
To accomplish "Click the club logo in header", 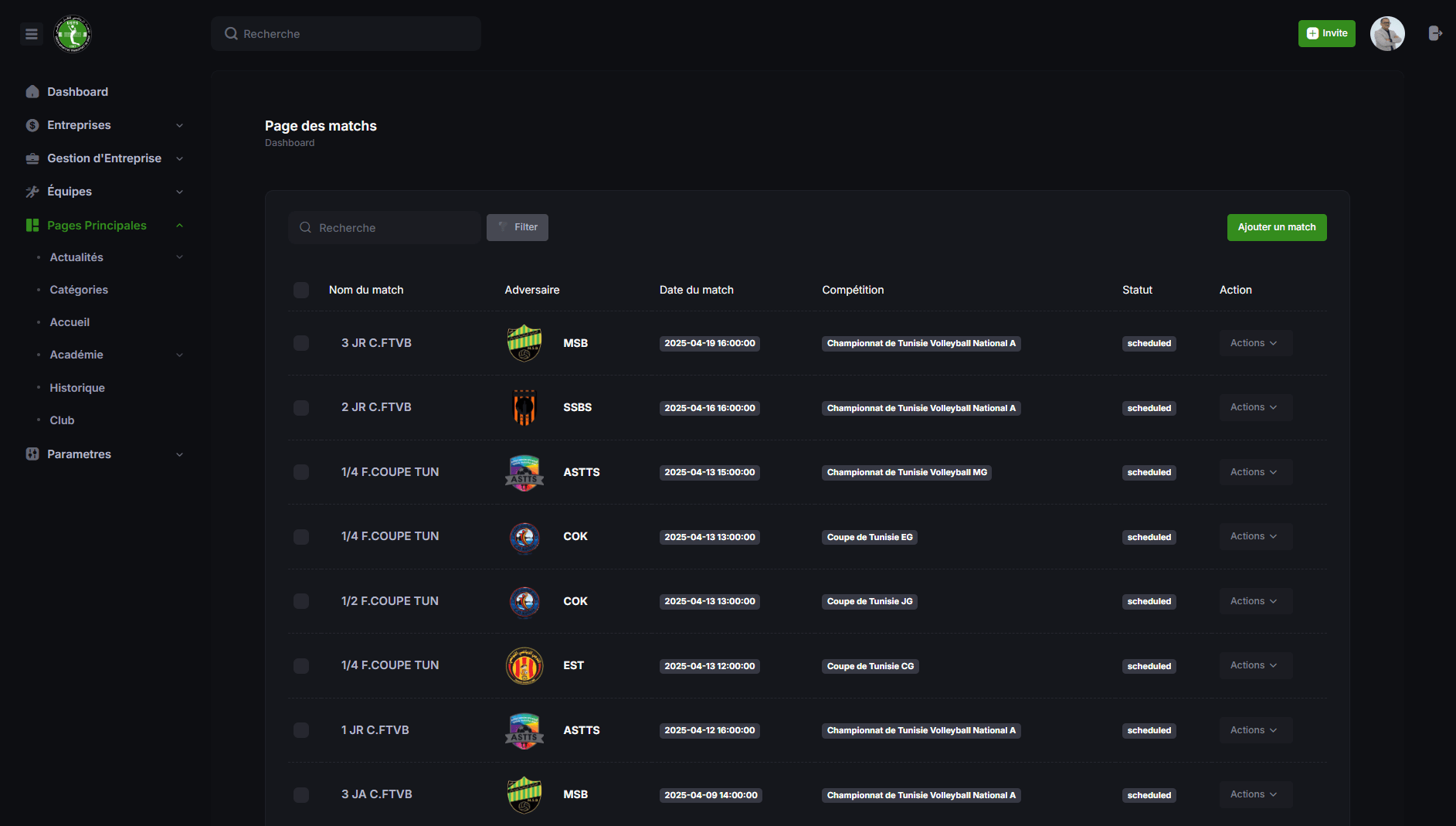I will point(73,34).
